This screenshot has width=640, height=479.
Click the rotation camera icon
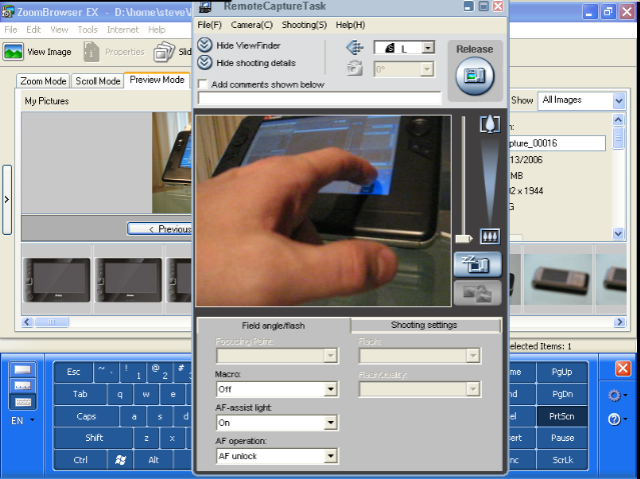pos(354,68)
